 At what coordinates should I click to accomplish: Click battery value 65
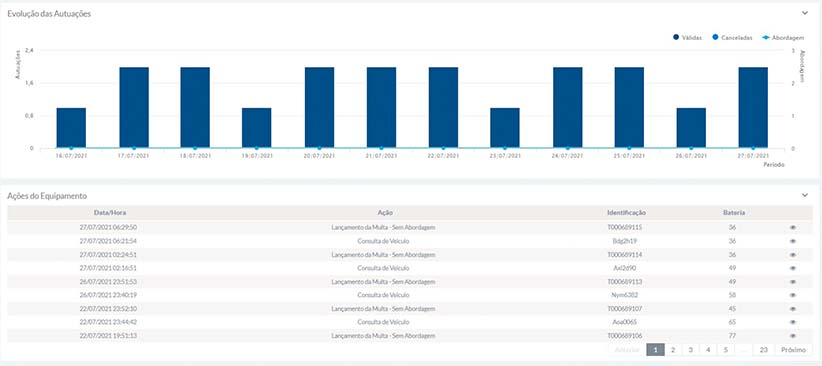point(732,322)
